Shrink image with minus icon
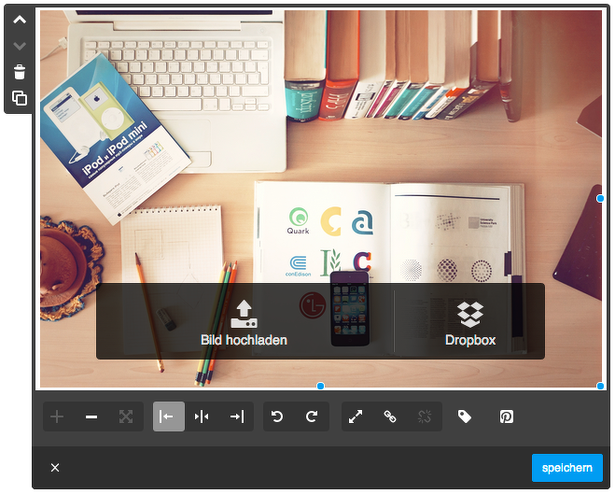 click(x=91, y=417)
